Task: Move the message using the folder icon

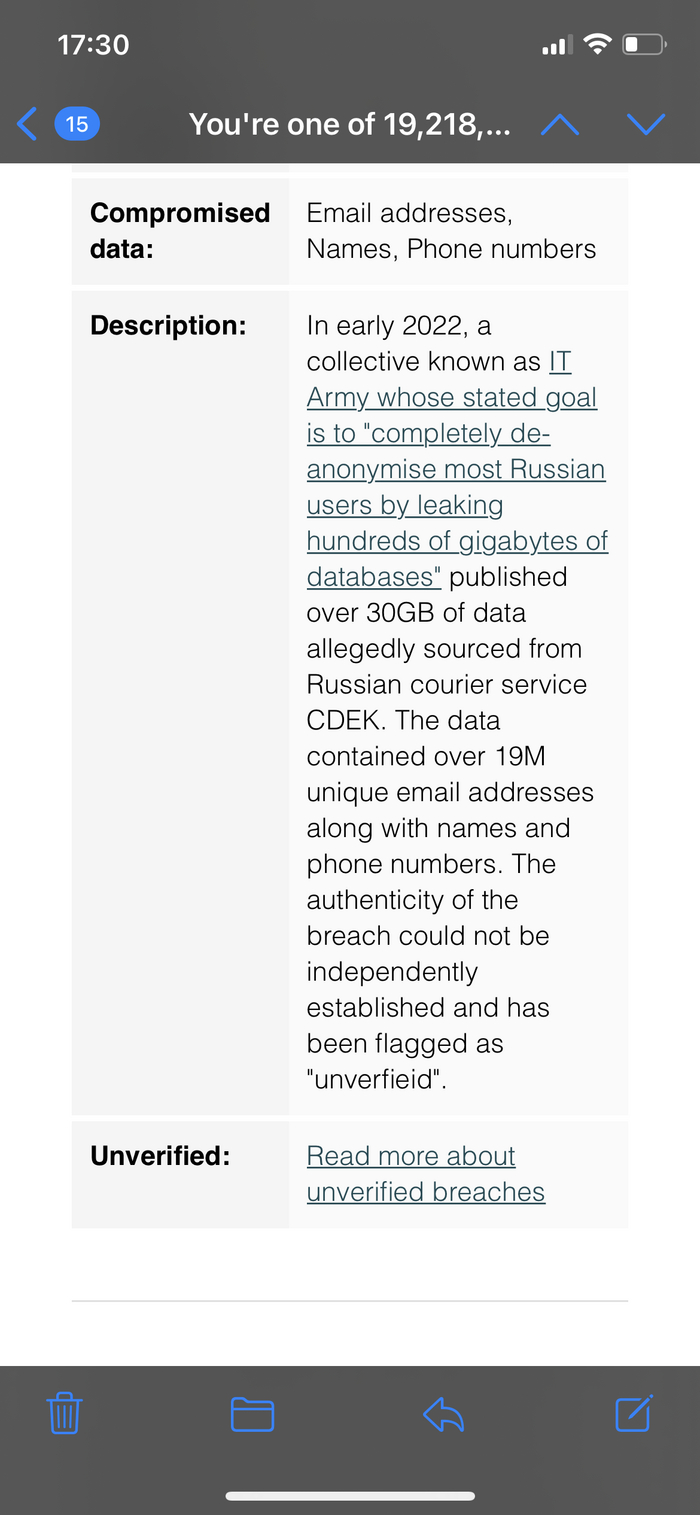Action: tap(252, 1413)
